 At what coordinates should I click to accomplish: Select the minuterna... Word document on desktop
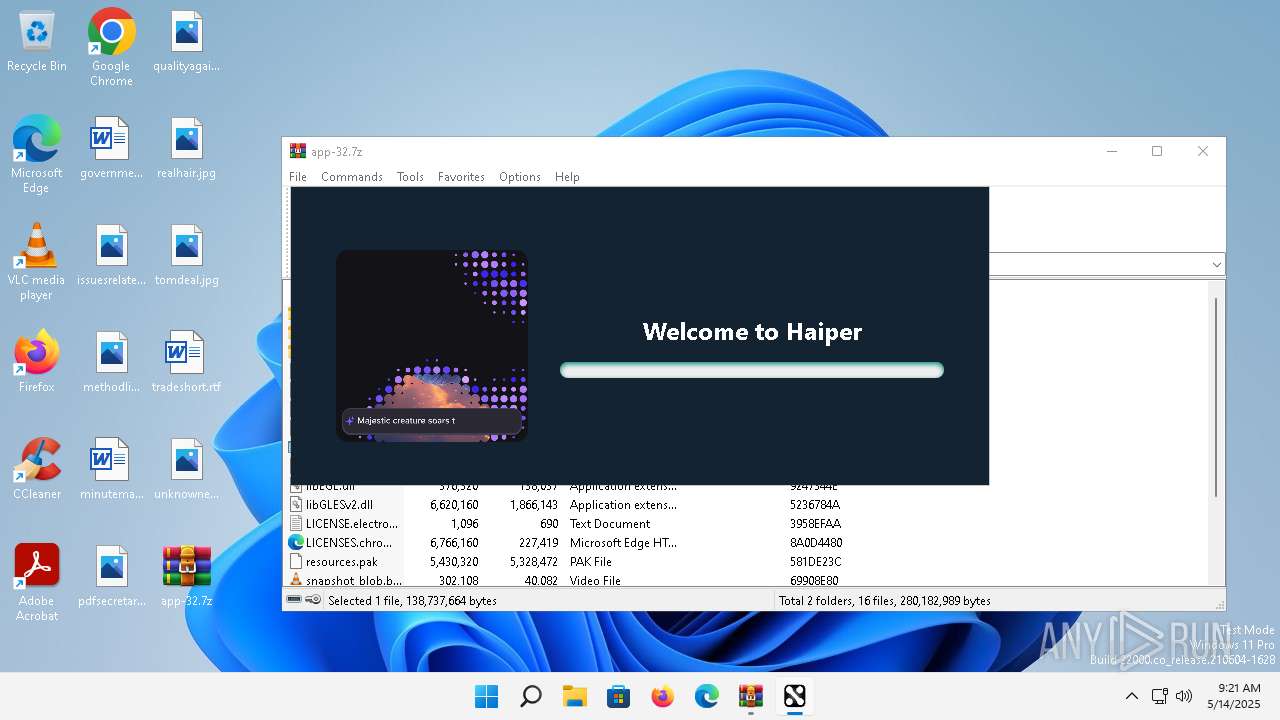111,469
